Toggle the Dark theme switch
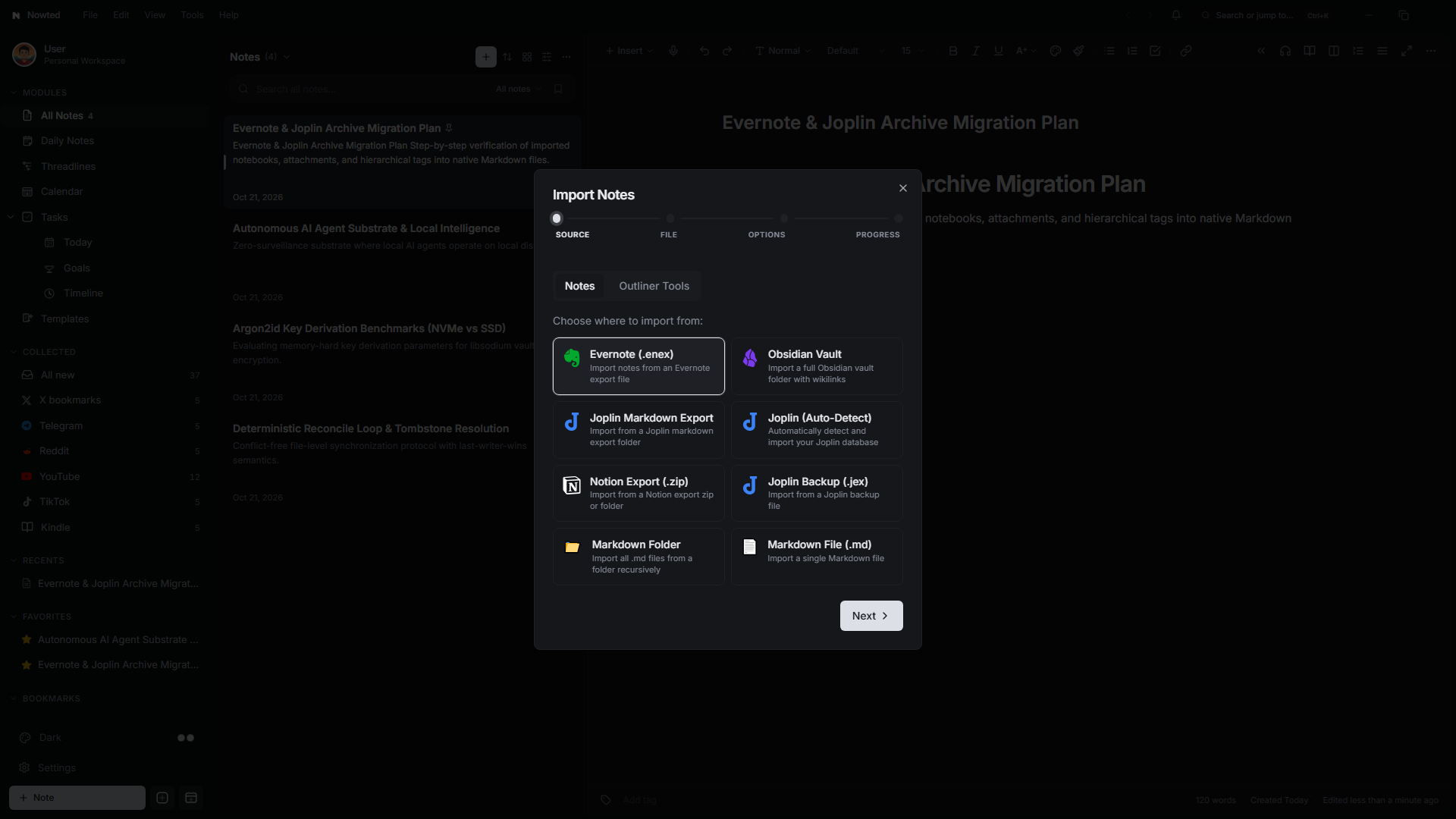The width and height of the screenshot is (1456, 819). point(186,738)
